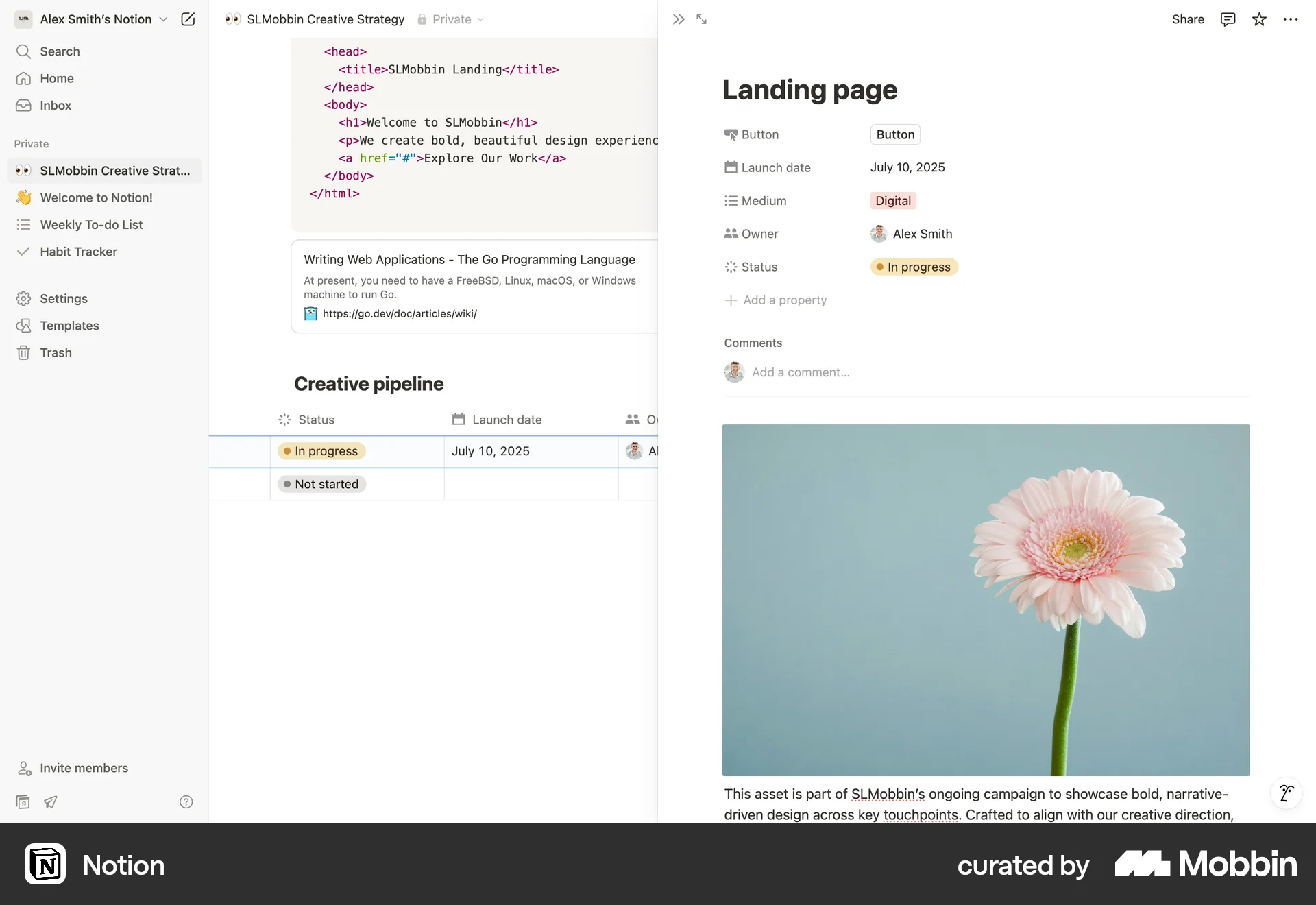The height and width of the screenshot is (905, 1316).
Task: Open Inbox from the sidebar
Action: (54, 105)
